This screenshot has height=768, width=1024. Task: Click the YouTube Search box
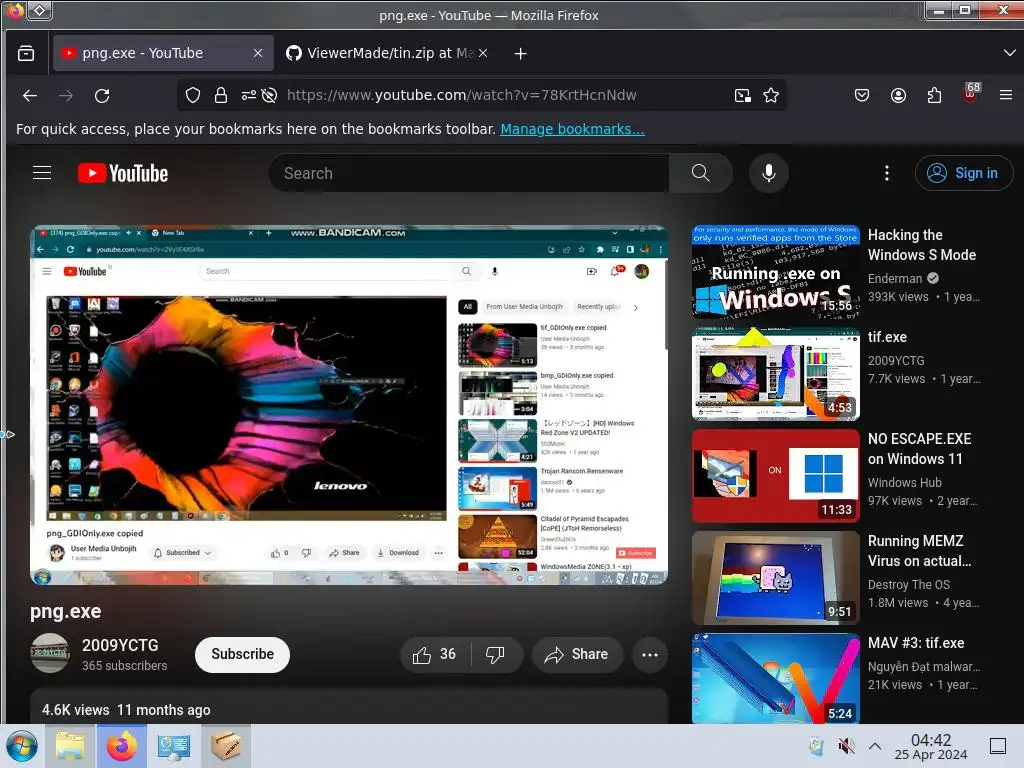coord(468,173)
